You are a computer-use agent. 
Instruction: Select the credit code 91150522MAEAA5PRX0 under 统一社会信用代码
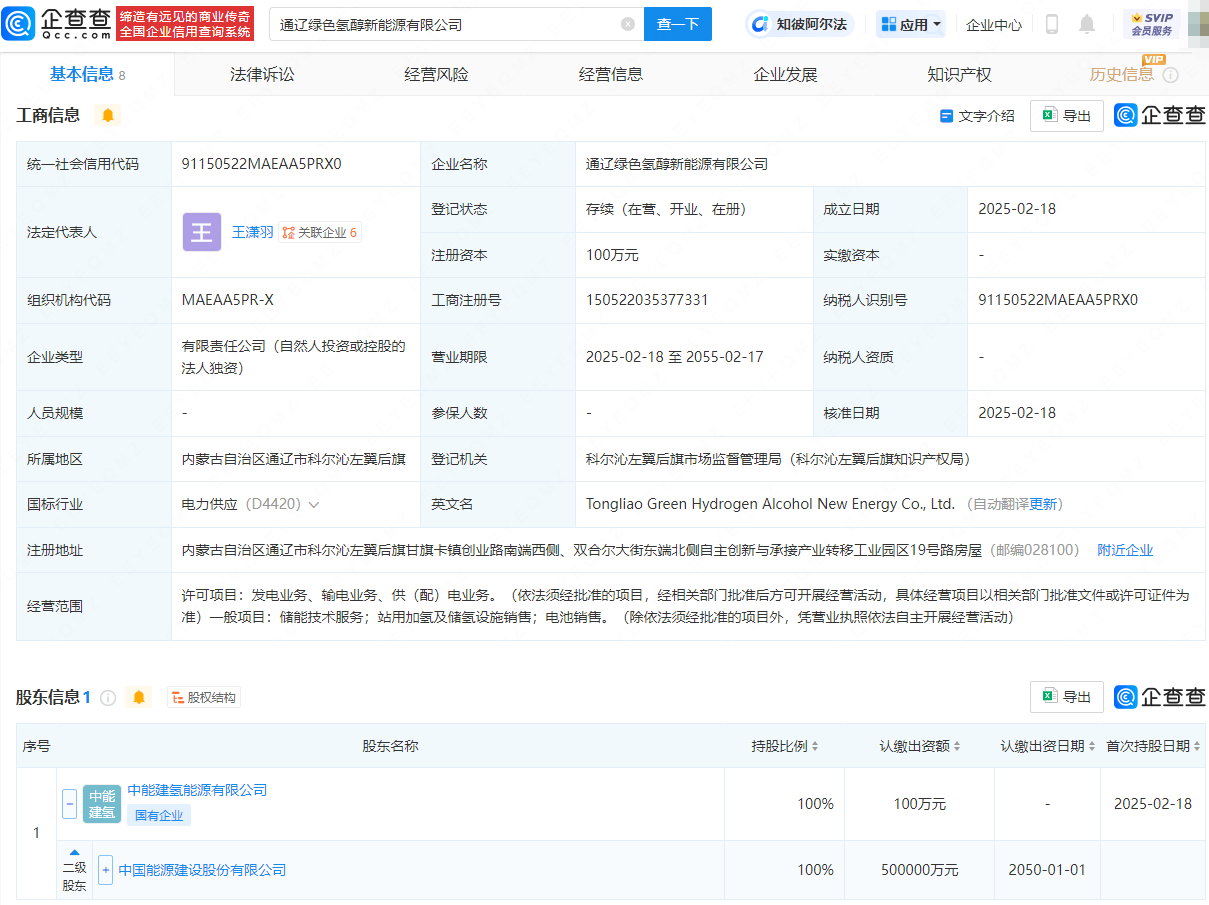262,164
